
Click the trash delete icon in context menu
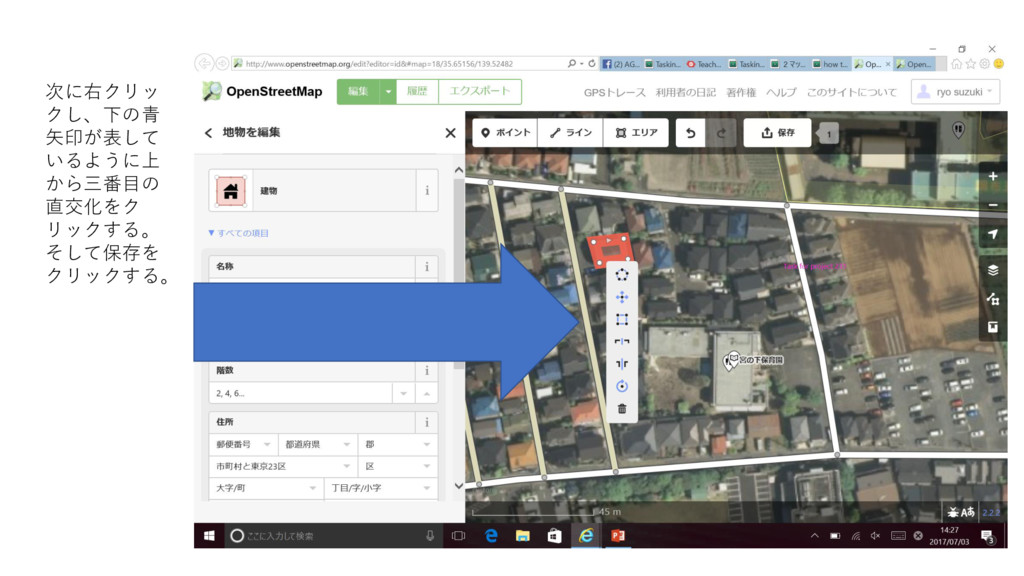622,408
